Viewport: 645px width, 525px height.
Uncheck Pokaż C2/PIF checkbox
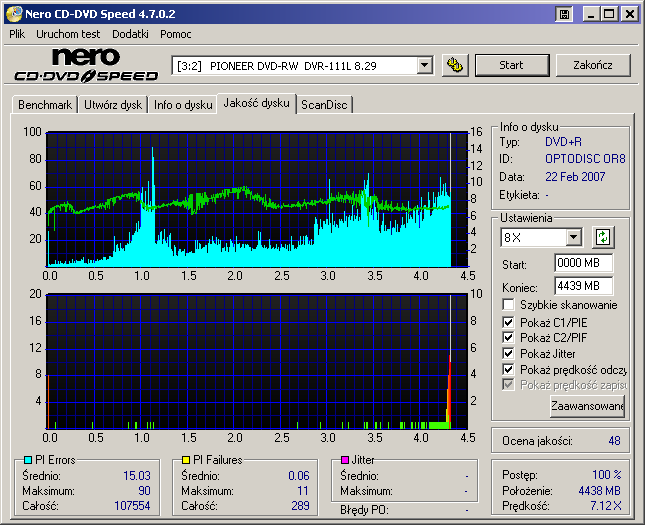coord(508,337)
